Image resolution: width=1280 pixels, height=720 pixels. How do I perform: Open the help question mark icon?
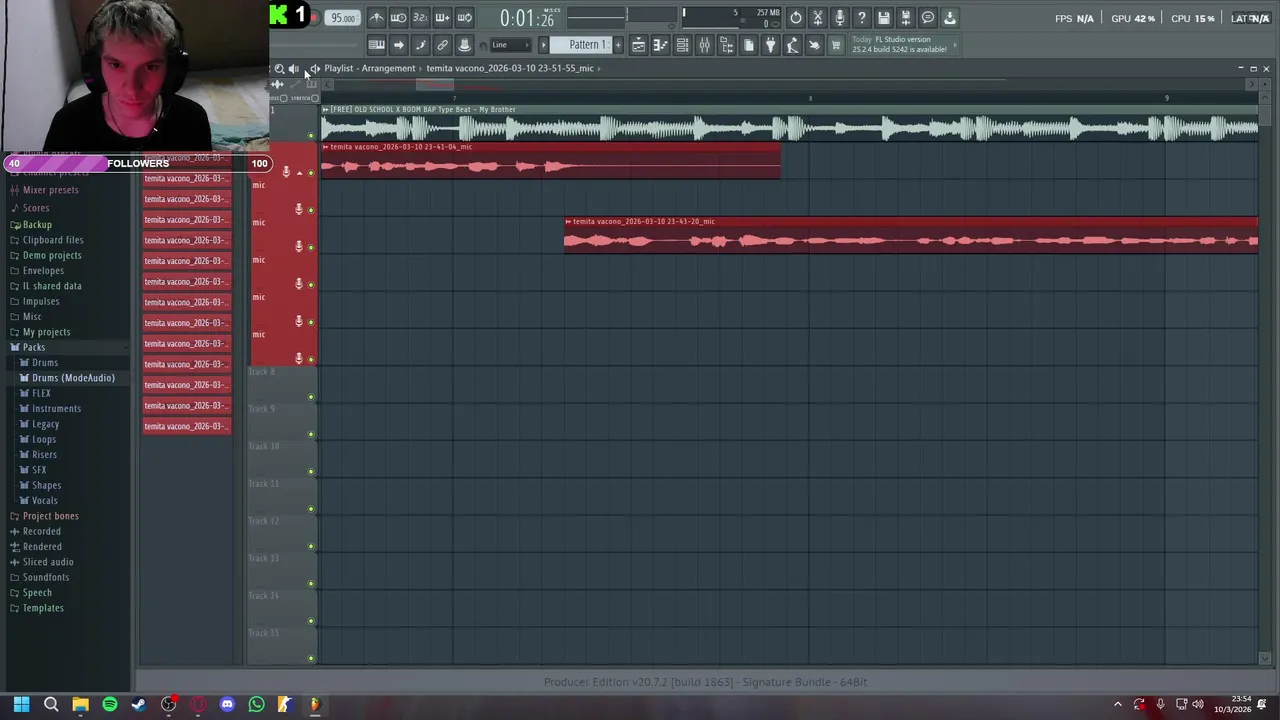click(861, 18)
